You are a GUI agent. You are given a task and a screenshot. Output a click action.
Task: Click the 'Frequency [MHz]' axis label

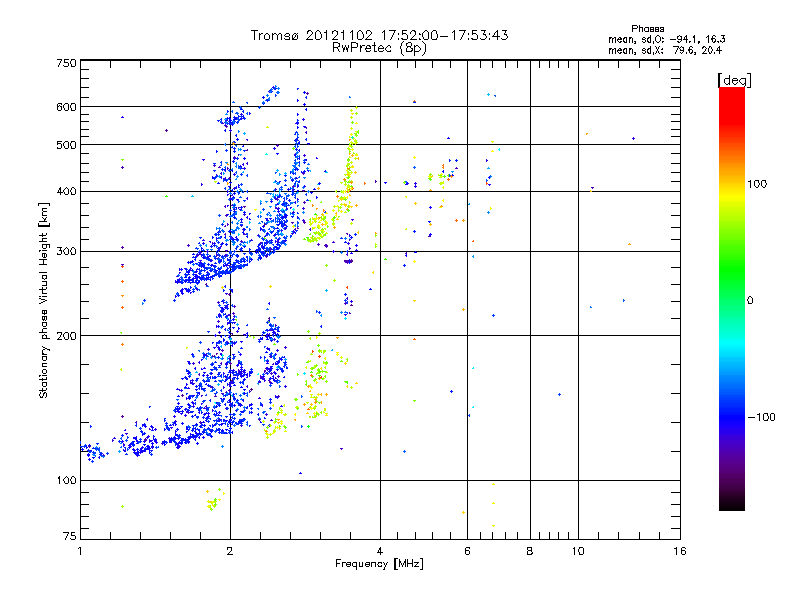379,564
